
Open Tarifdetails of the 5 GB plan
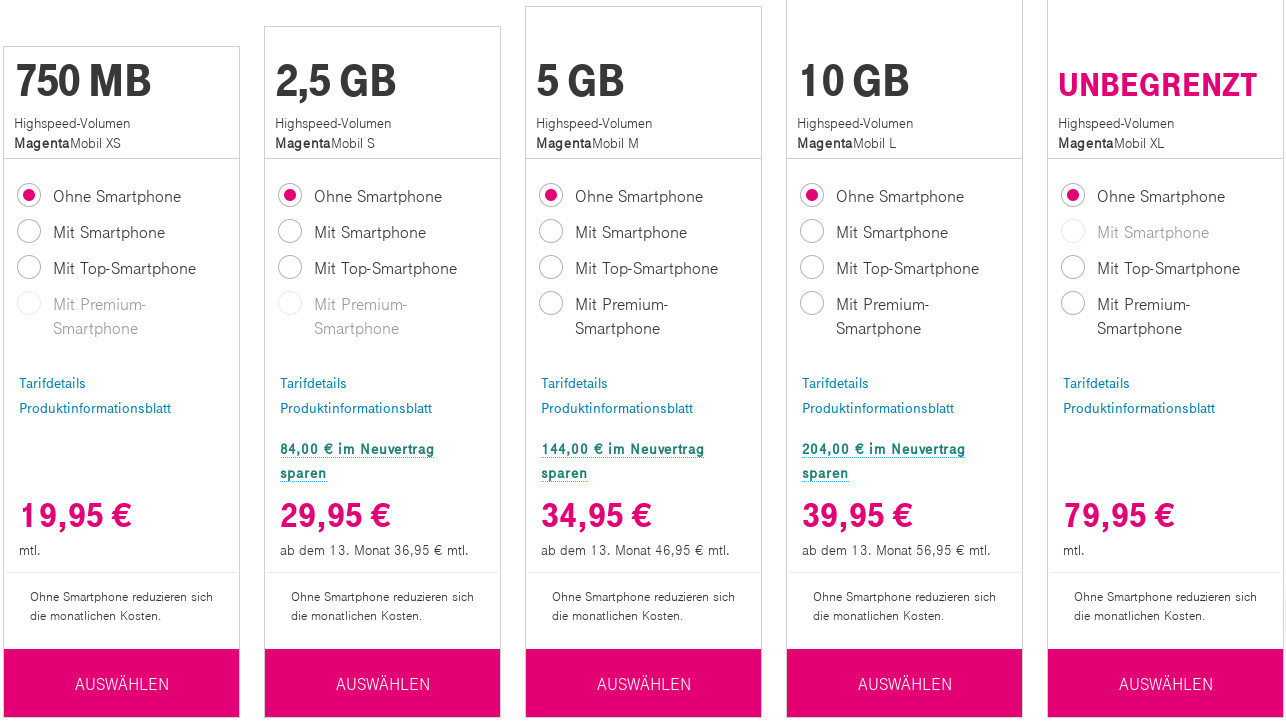574,382
